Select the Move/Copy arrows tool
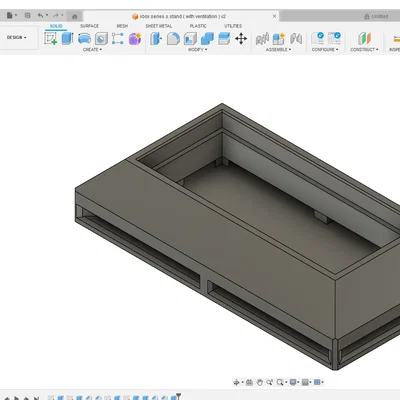400x400 pixels. [241, 39]
